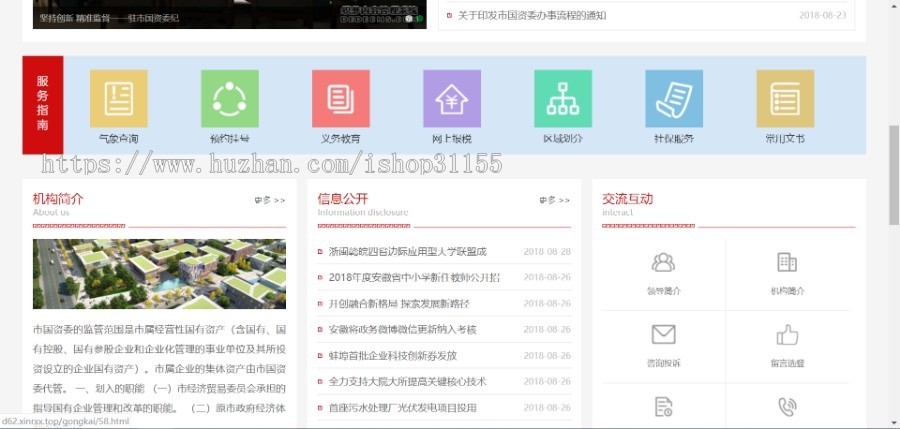Click the green 预约挂号 icon
The image size is (900, 429).
click(x=230, y=99)
